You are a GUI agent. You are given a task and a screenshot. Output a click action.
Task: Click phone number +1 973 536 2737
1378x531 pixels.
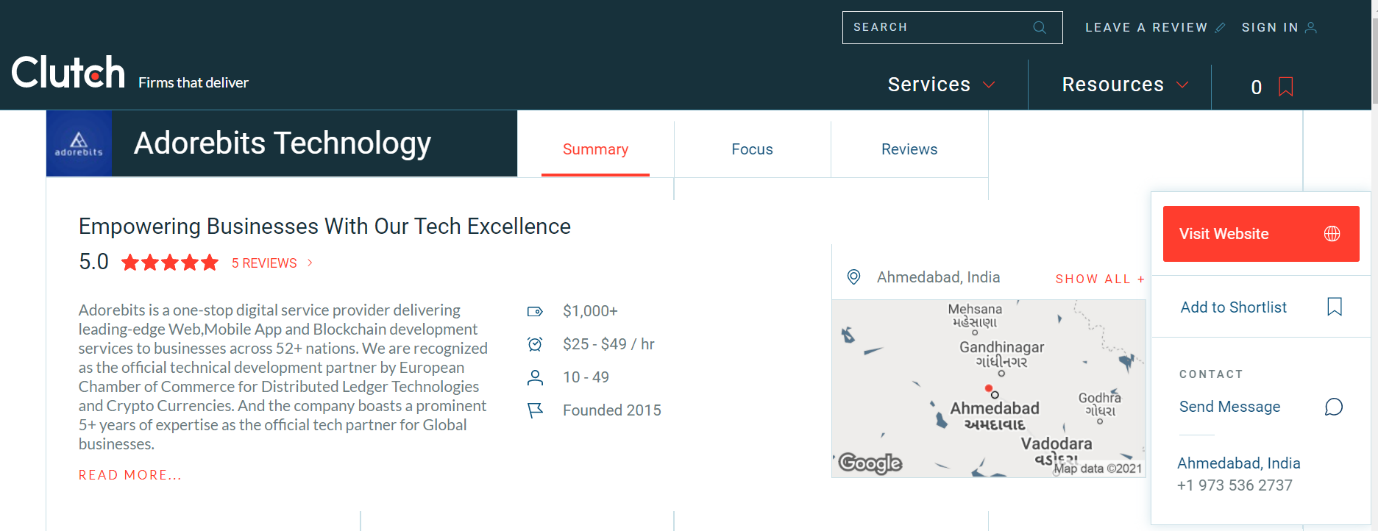pyautogui.click(x=1235, y=485)
